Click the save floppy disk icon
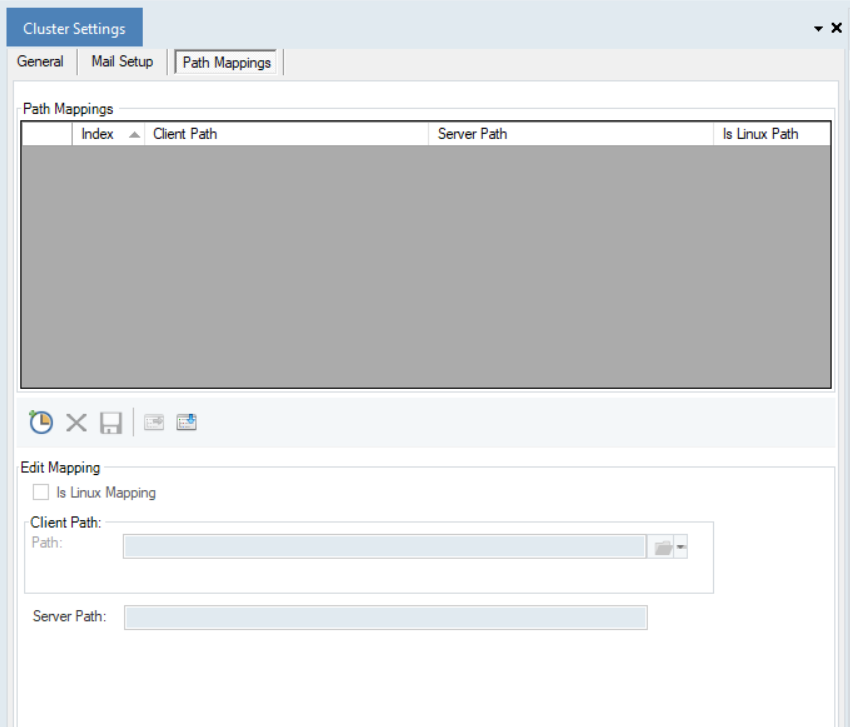Viewport: 850px width, 727px height. (x=110, y=422)
